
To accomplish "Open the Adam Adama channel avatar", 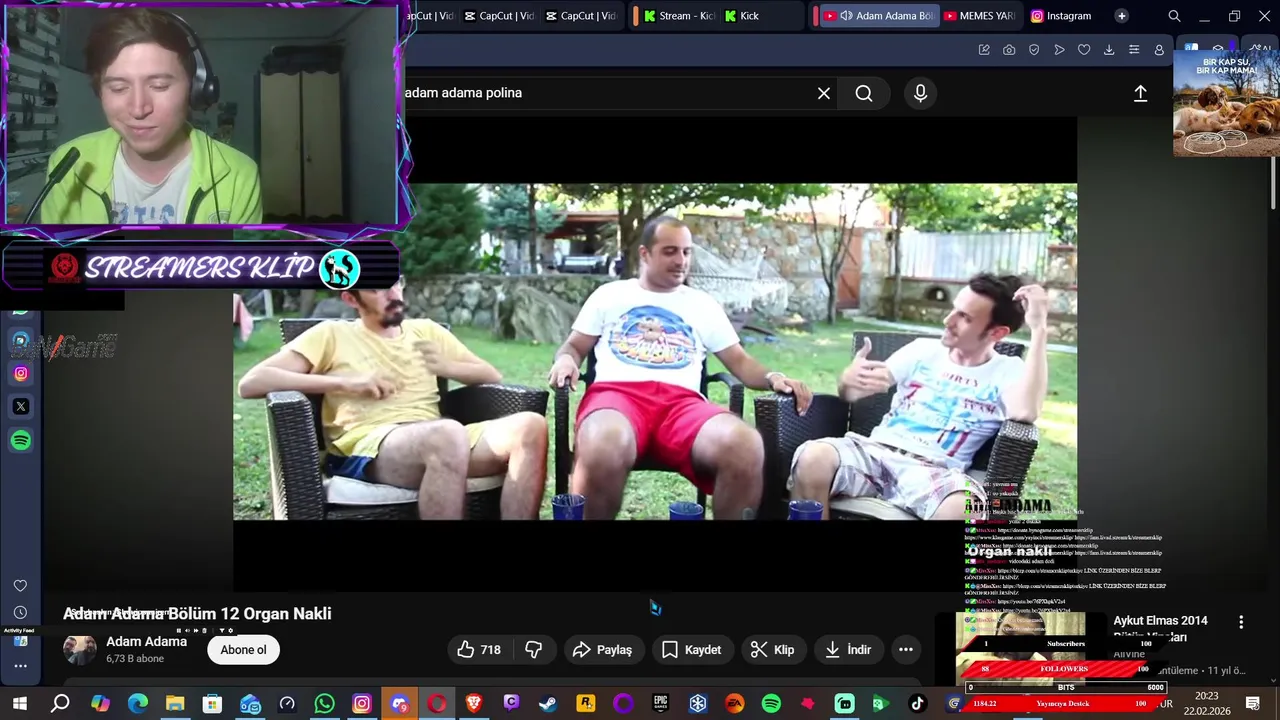I will pyautogui.click(x=80, y=649).
